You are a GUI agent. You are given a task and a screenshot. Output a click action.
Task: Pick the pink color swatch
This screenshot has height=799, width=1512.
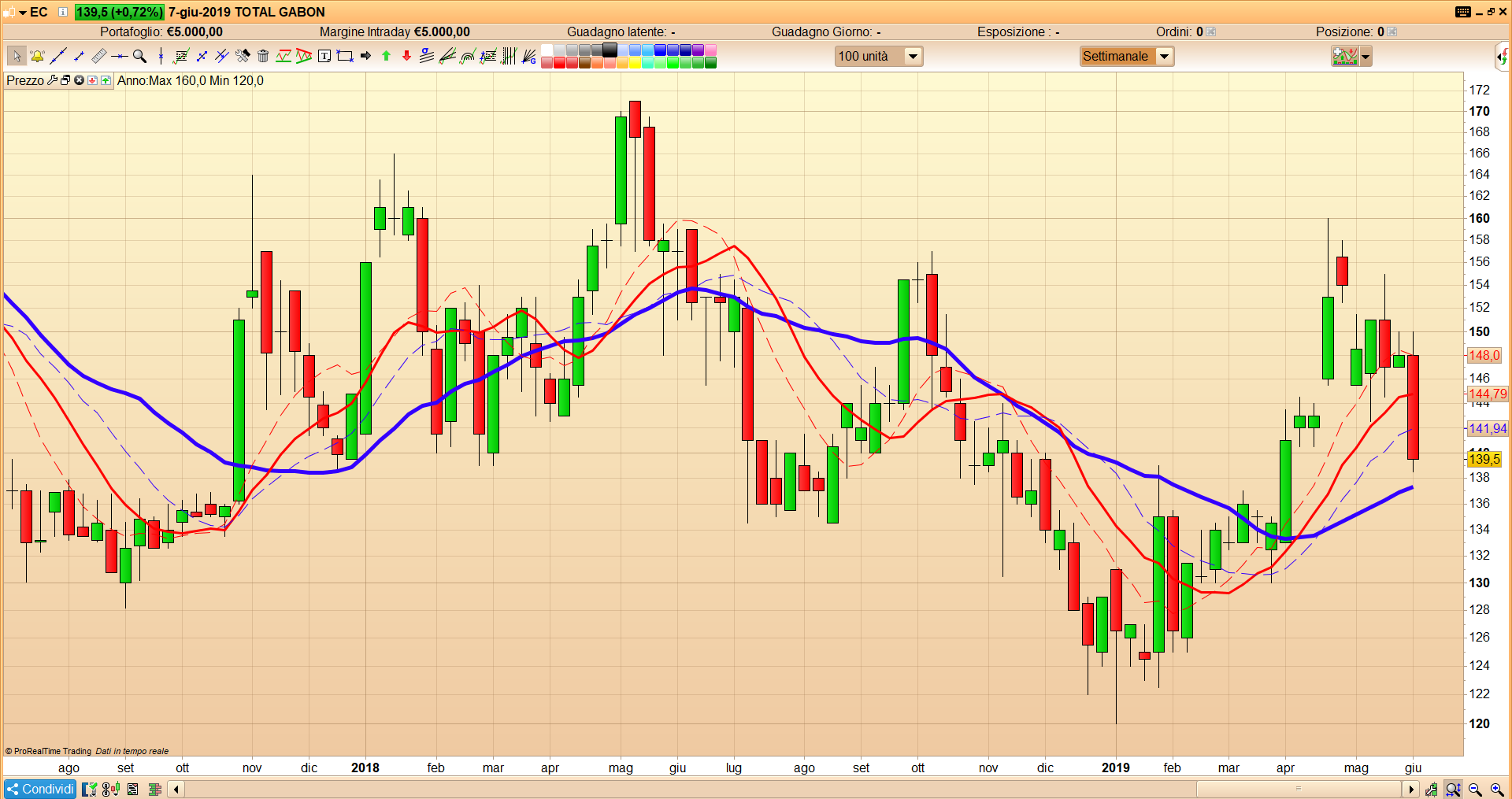710,50
